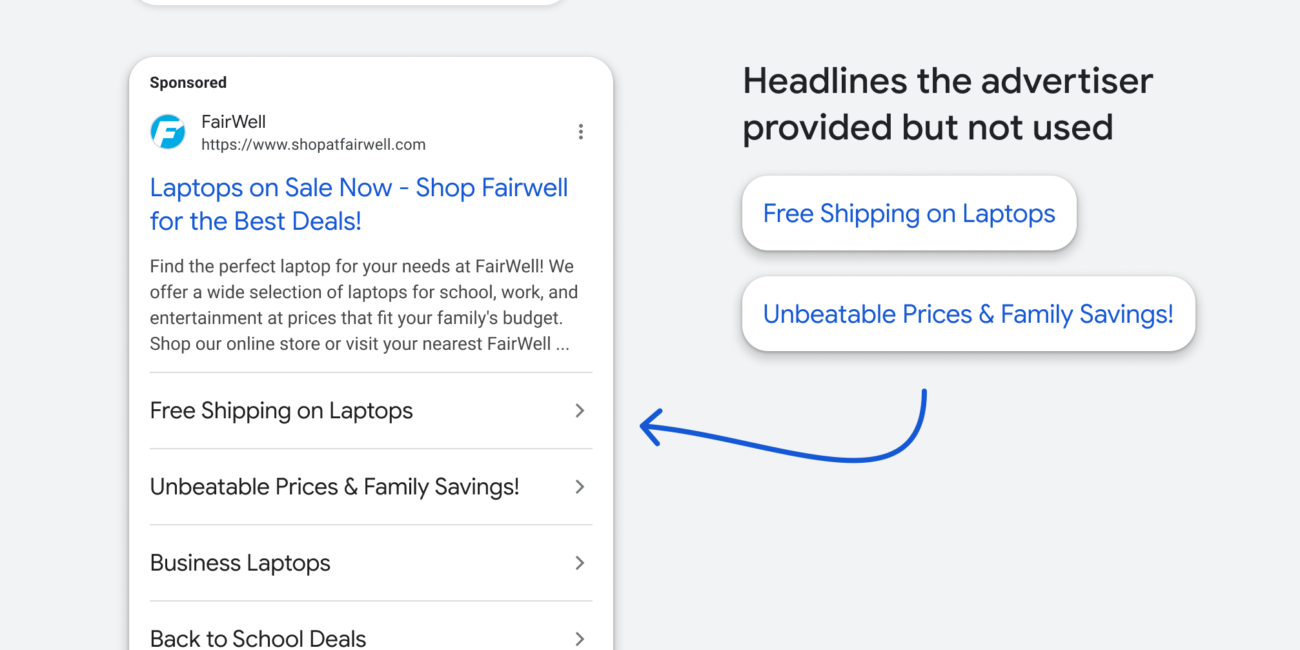Image resolution: width=1300 pixels, height=650 pixels.
Task: Click chevron beside Free Shipping on Laptops sitelink
Action: click(579, 411)
